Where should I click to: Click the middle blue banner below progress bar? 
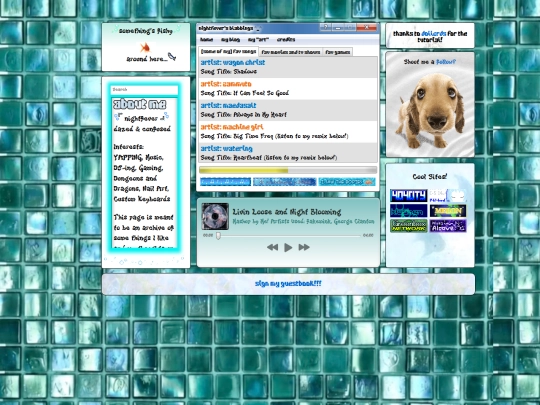(x=284, y=182)
